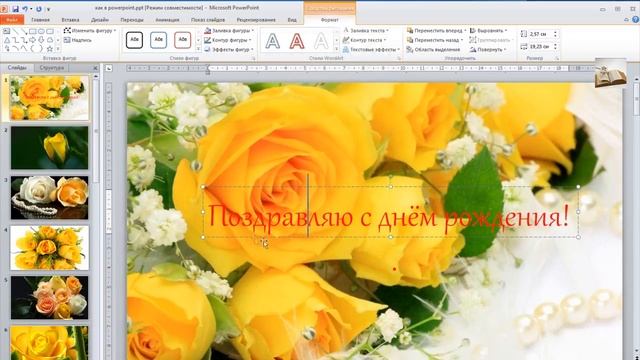Open the Стили фигур dialog launcher

coord(253,59)
